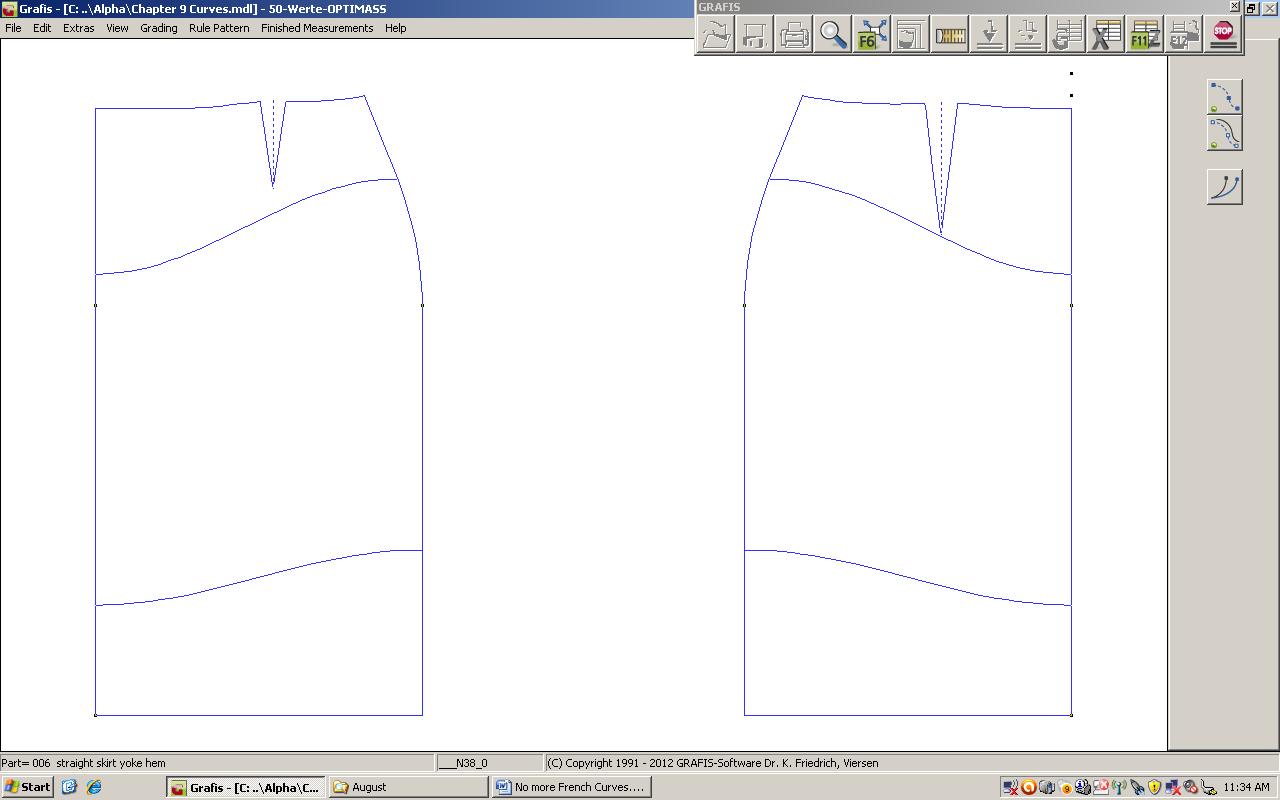Click the wireless signal tray icon
The image size is (1280, 800).
1119,787
